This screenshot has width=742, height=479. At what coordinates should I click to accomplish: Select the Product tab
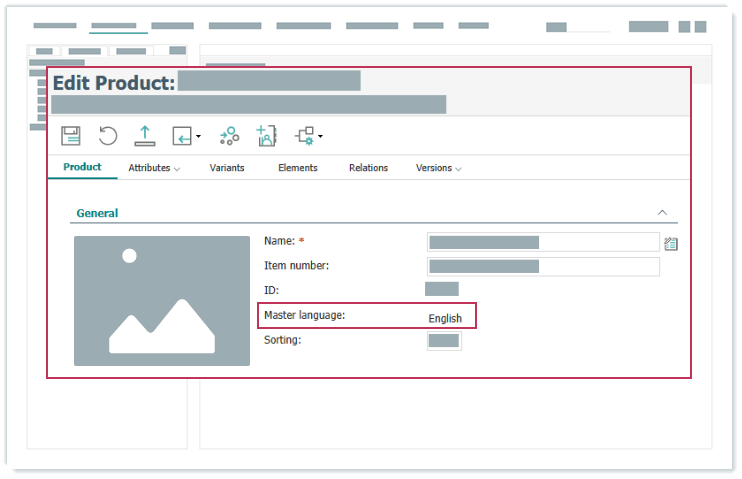click(82, 167)
